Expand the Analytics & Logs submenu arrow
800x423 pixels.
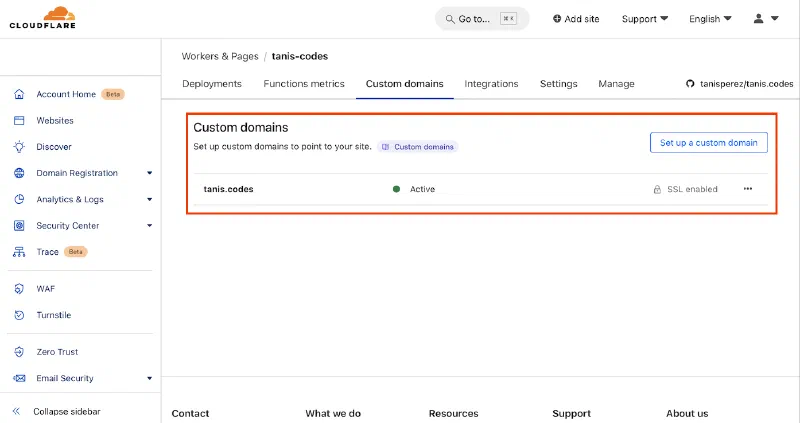(149, 200)
